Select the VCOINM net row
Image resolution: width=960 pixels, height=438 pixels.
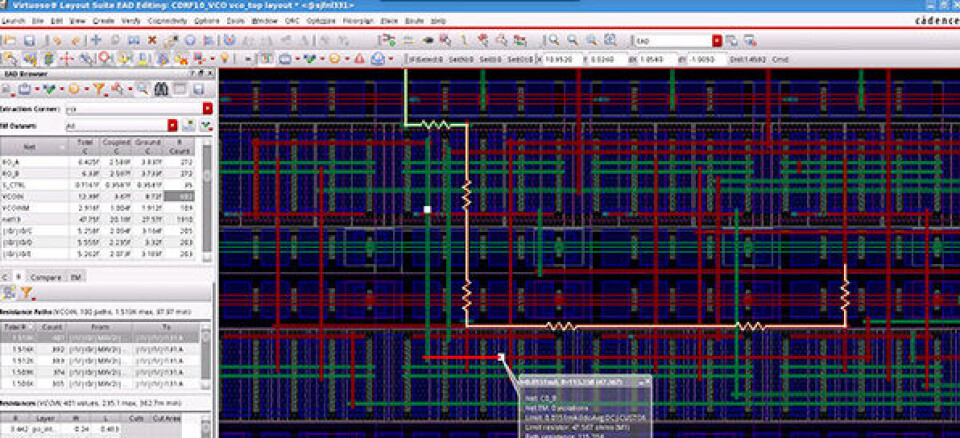tap(98, 208)
